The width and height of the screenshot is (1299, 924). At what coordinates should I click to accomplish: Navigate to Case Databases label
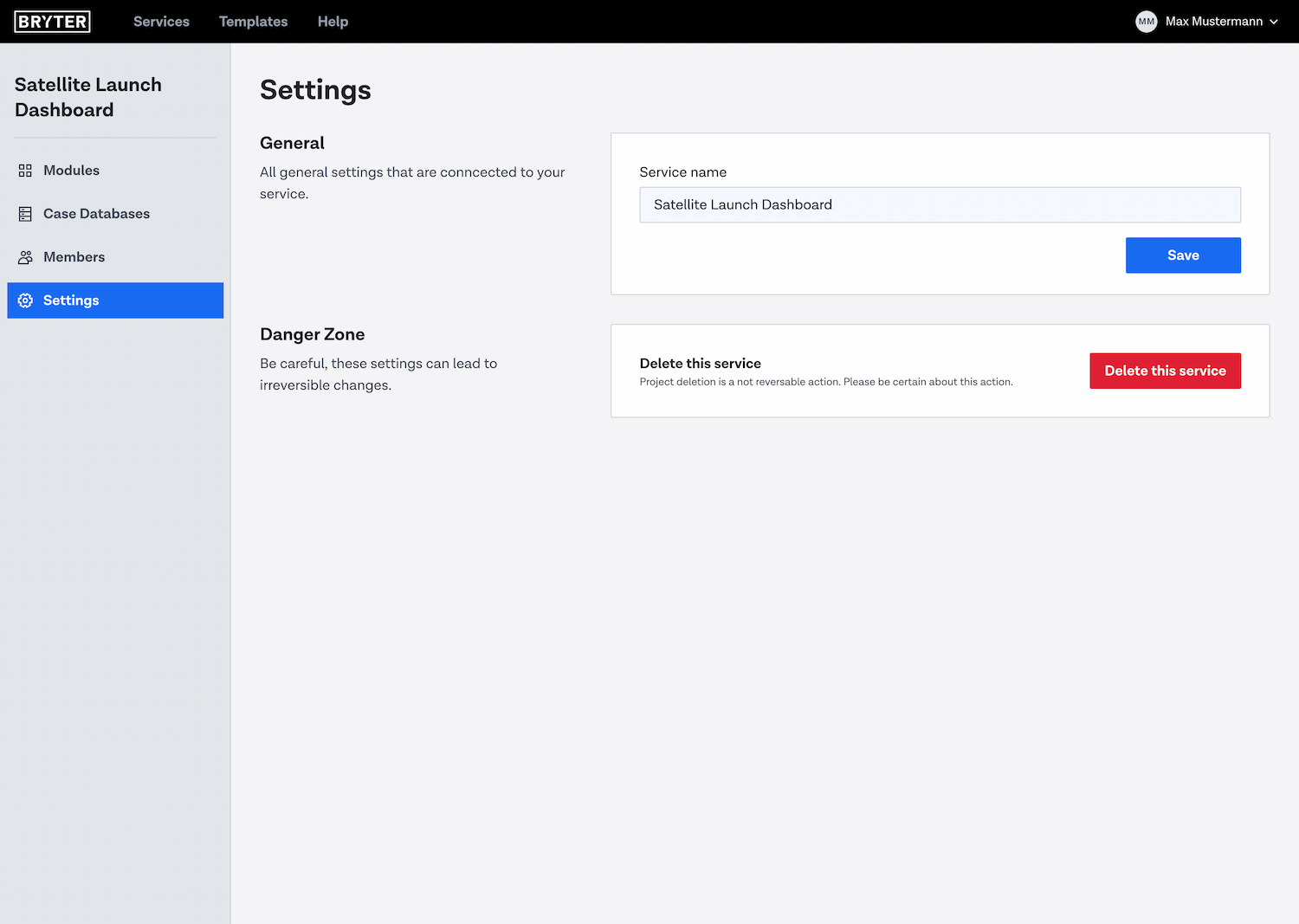pos(96,214)
